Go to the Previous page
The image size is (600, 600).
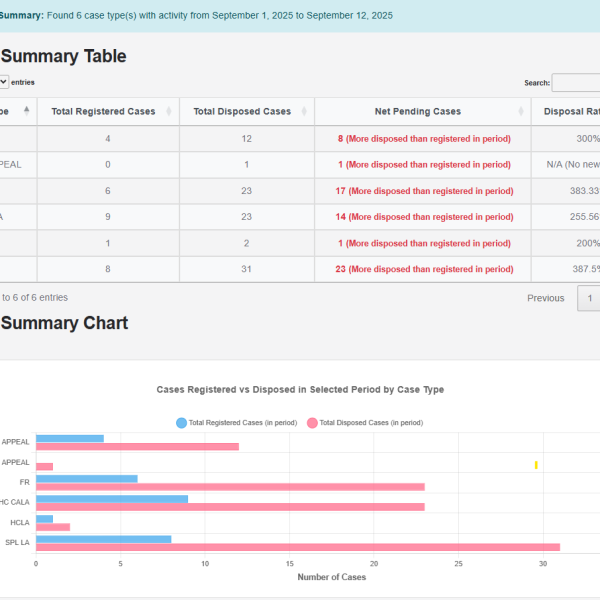[x=546, y=298]
